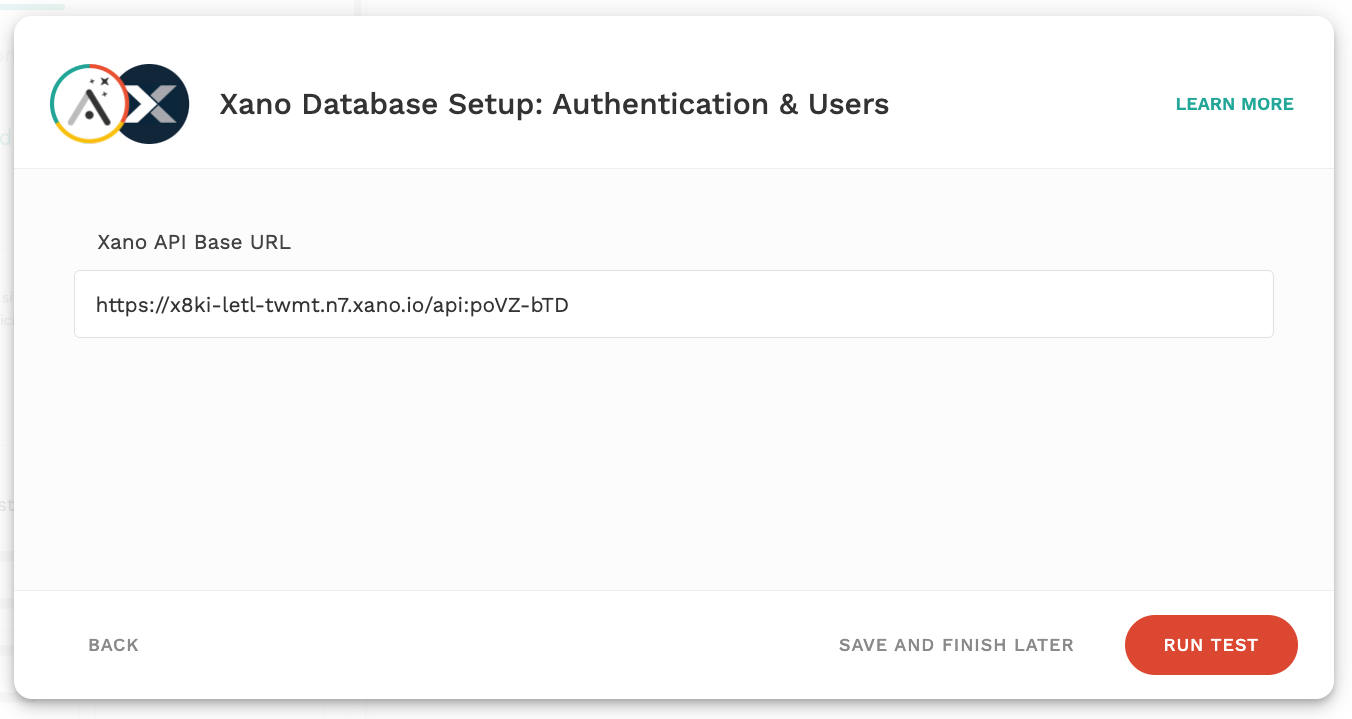Screen dimensions: 1352x719
Task: Click the word 'TEST' on red button
Action: [x=1234, y=645]
